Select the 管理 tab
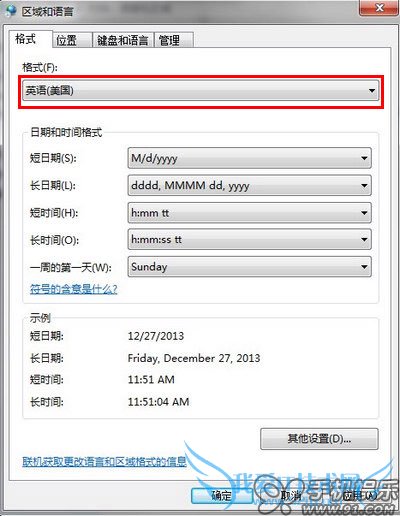The width and height of the screenshot is (400, 516). tap(173, 40)
